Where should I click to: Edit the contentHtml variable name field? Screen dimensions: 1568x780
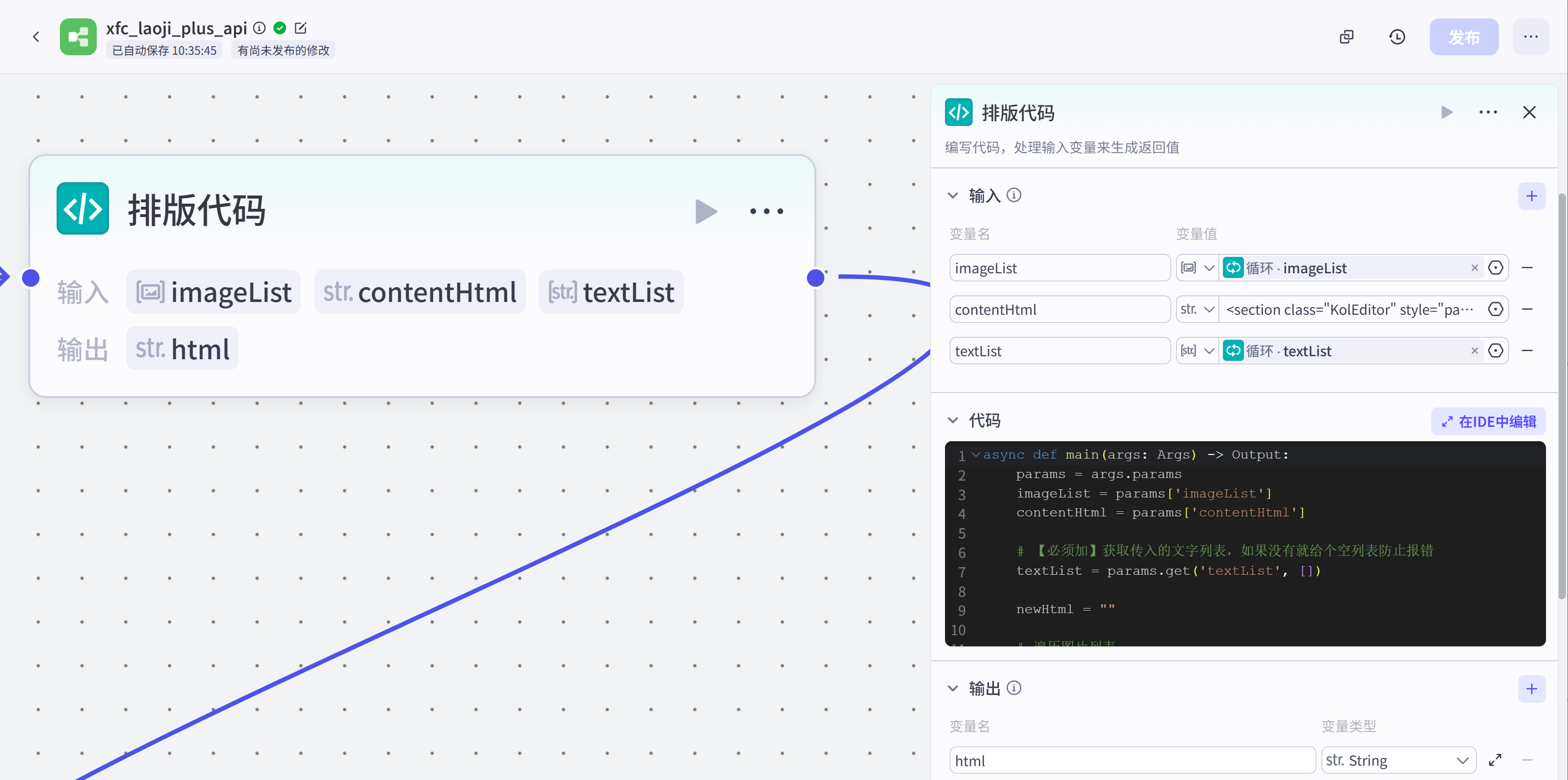coord(1059,309)
